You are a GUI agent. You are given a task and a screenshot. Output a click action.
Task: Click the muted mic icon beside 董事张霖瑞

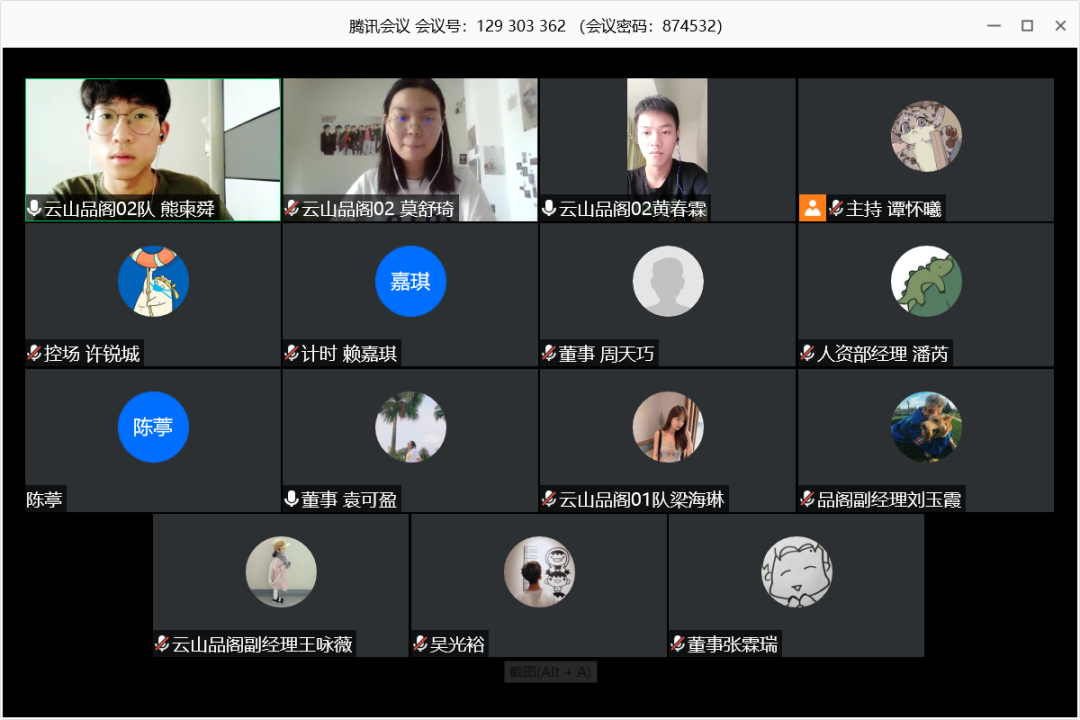coord(678,644)
